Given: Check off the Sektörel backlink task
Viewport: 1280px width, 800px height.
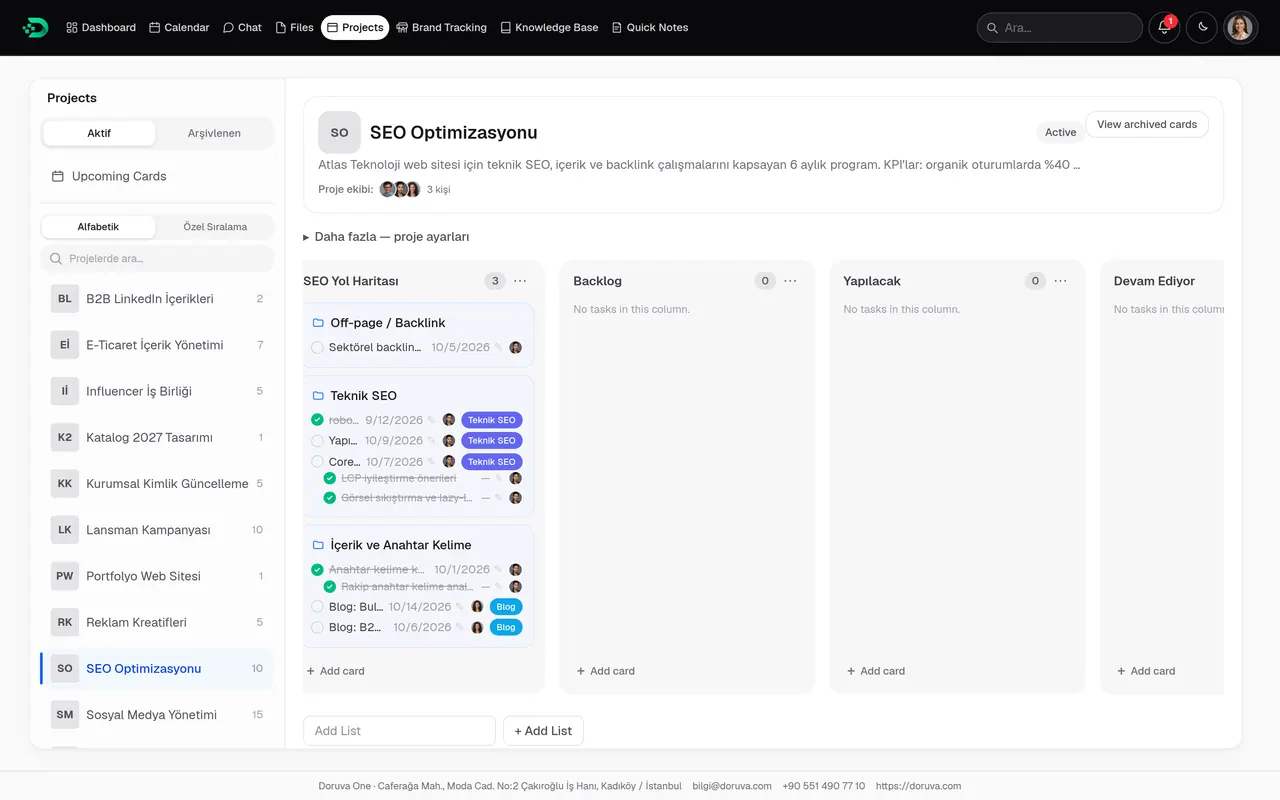Looking at the screenshot, I should pos(317,348).
